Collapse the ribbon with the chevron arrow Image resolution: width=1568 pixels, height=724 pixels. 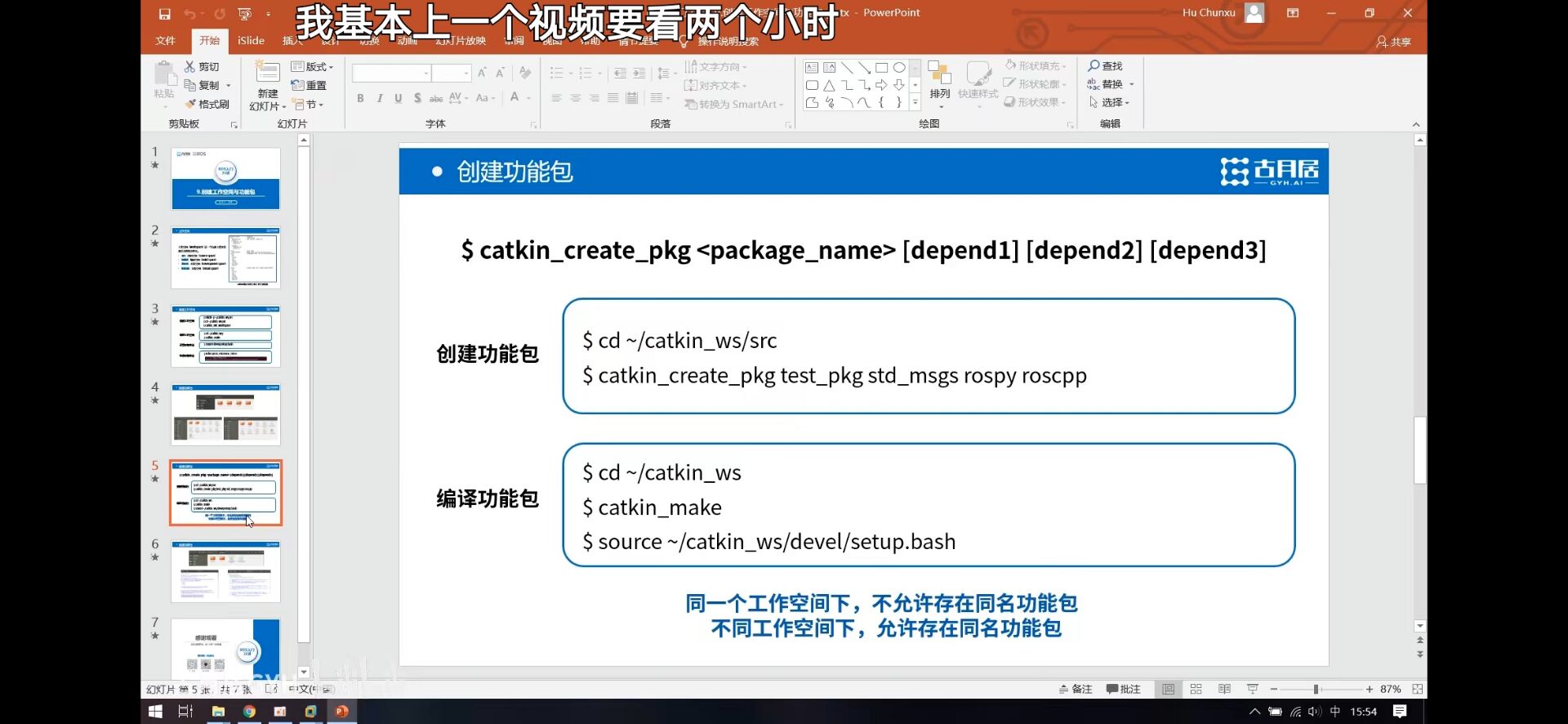[1416, 124]
